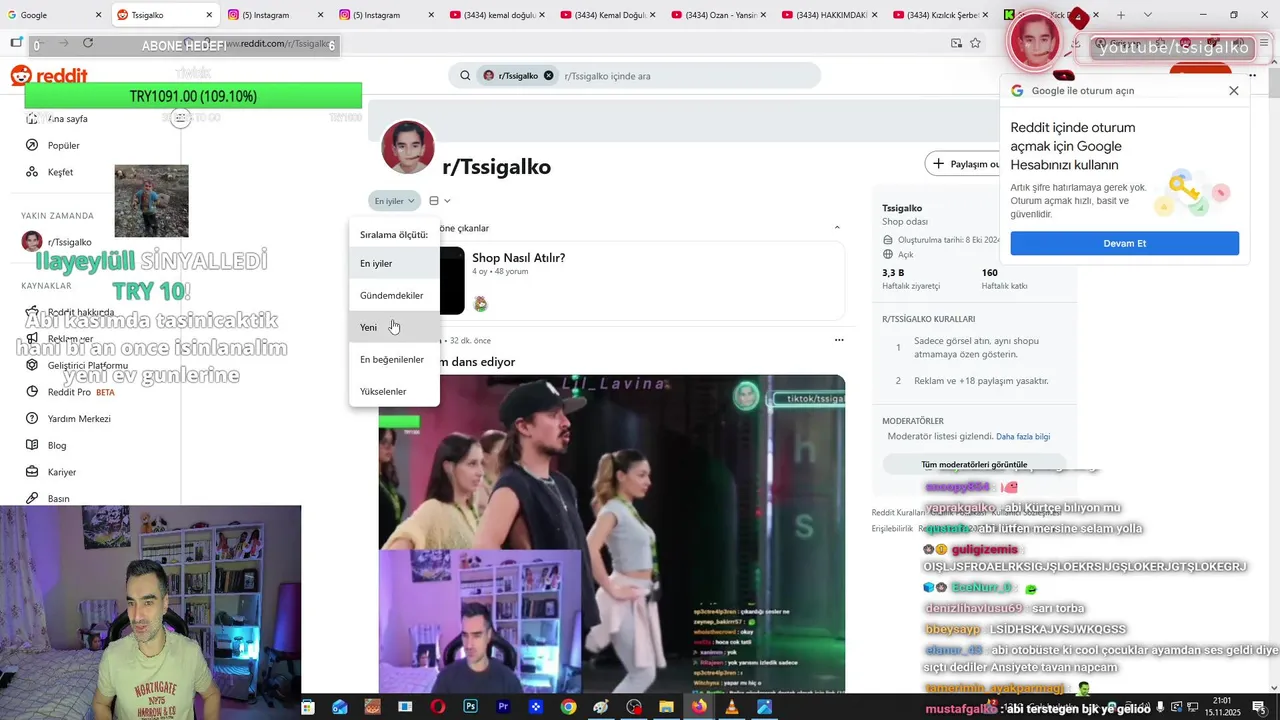Screen dimensions: 1280x720
Task: Click Devam Et button
Action: pos(1125,243)
